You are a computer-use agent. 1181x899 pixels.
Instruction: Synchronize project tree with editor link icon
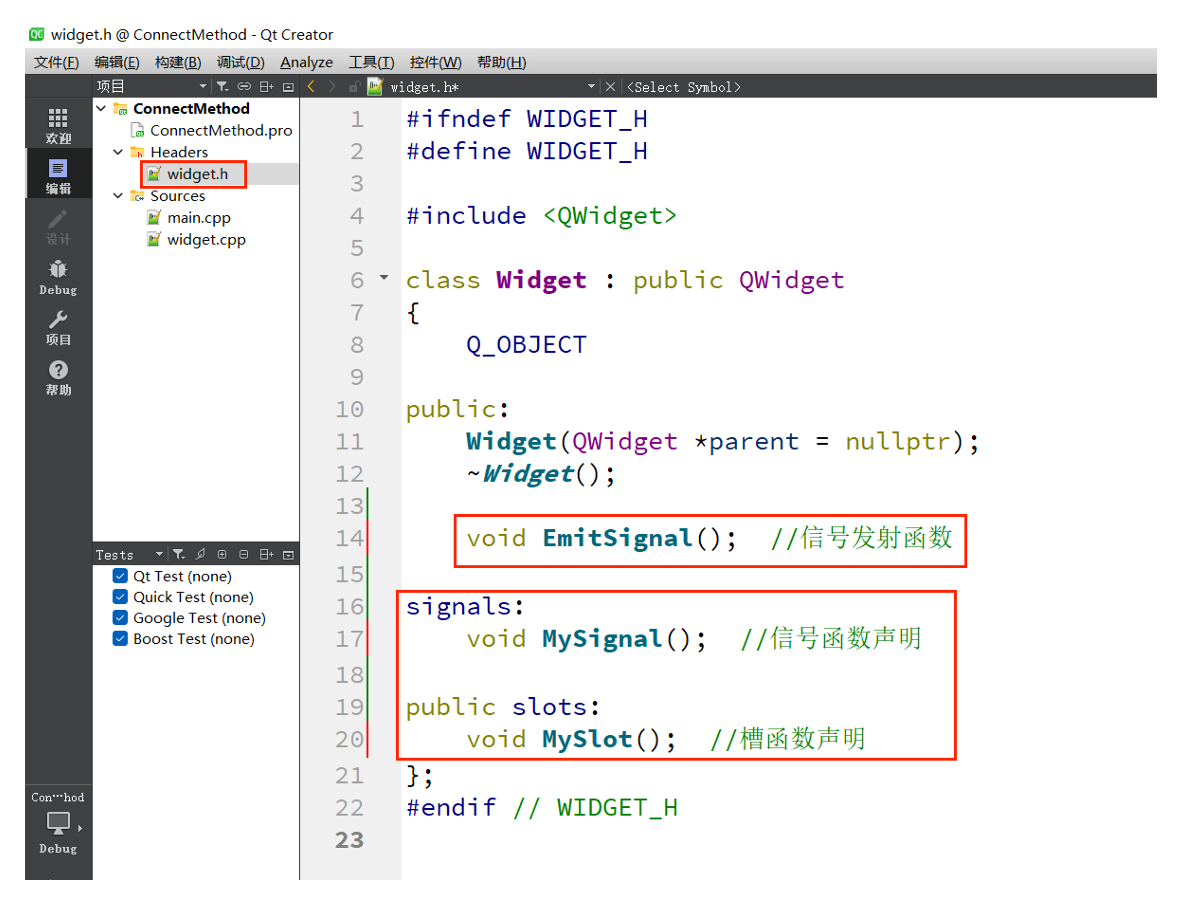244,87
